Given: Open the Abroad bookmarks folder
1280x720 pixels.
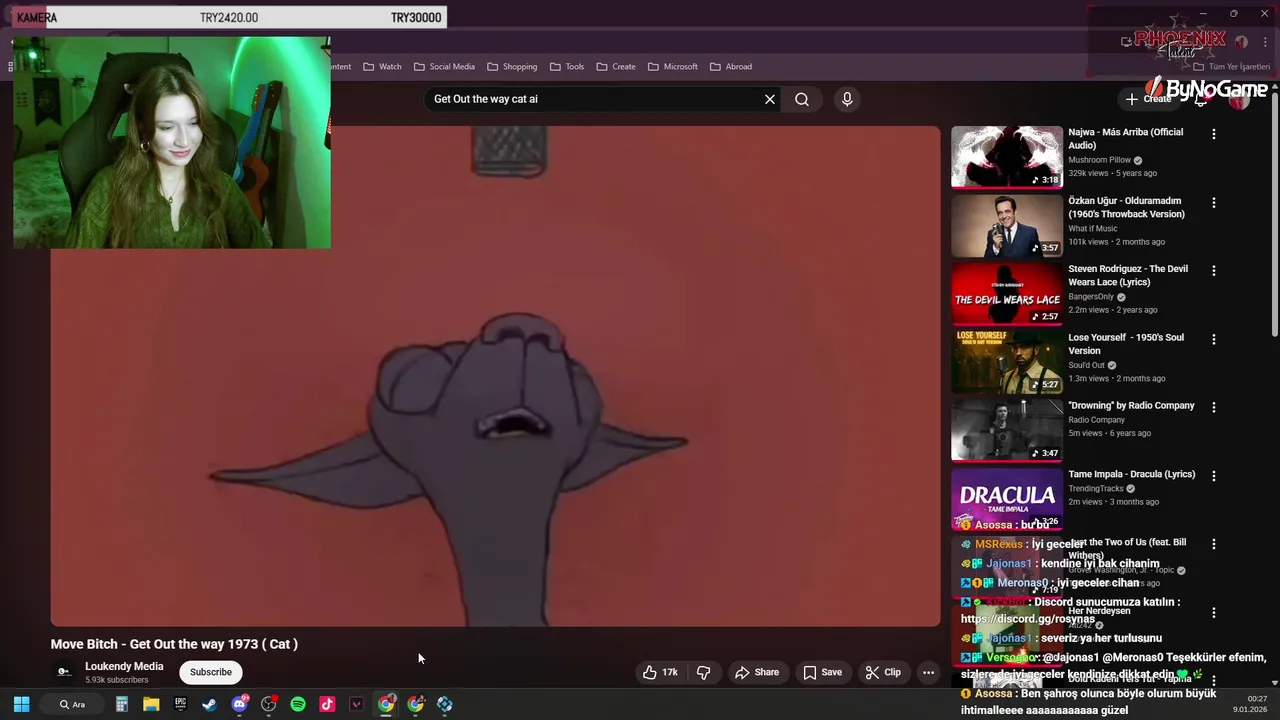Looking at the screenshot, I should pyautogui.click(x=731, y=67).
